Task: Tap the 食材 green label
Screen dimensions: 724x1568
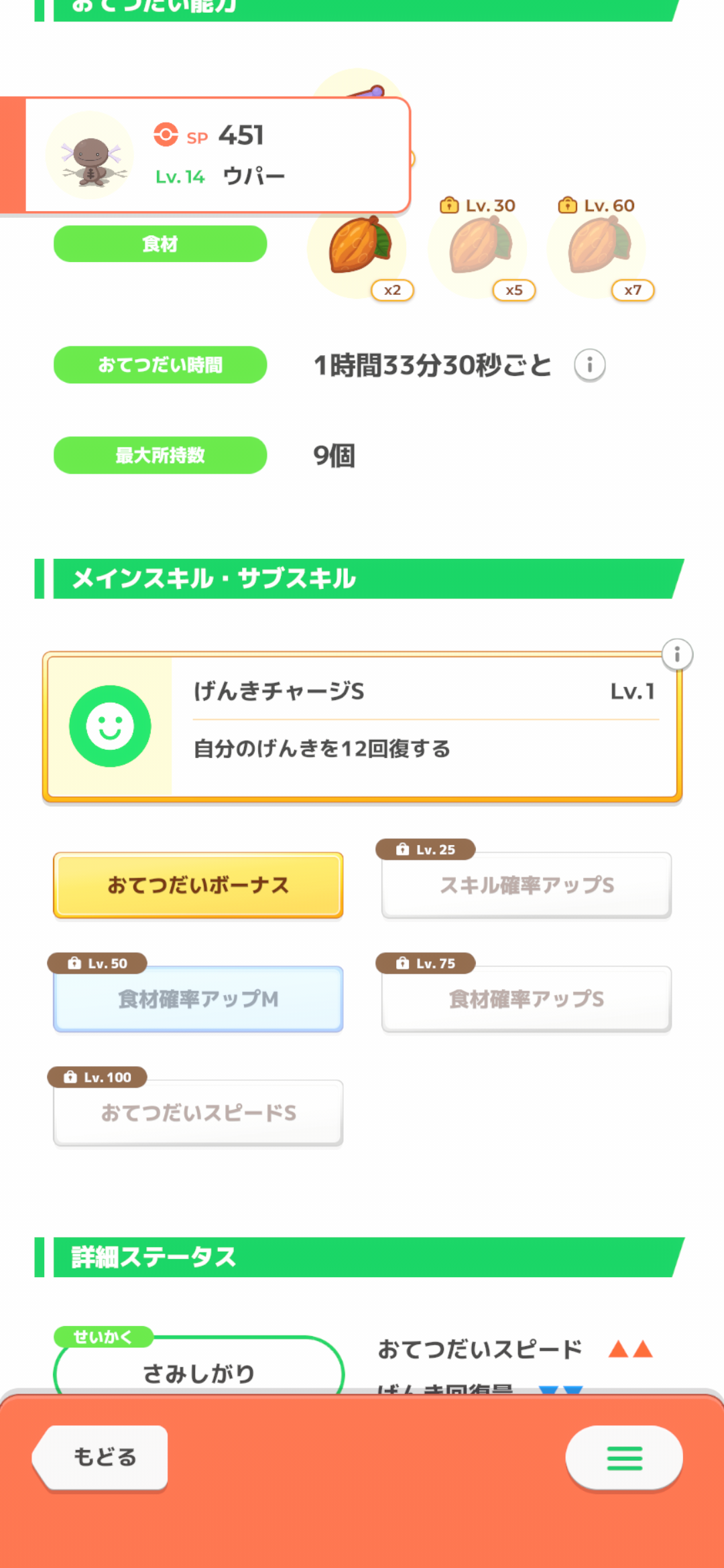Action: tap(160, 244)
